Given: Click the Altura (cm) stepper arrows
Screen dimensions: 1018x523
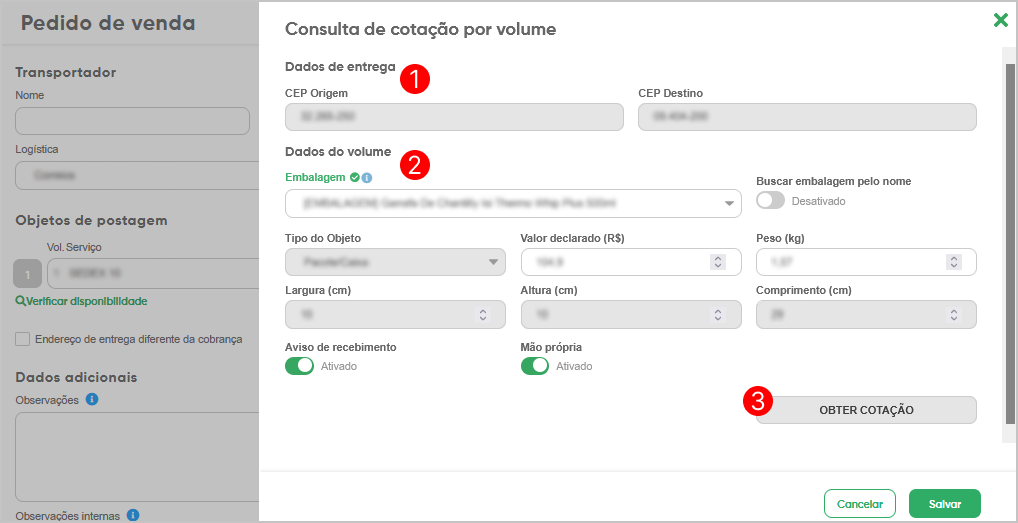Looking at the screenshot, I should 718,314.
